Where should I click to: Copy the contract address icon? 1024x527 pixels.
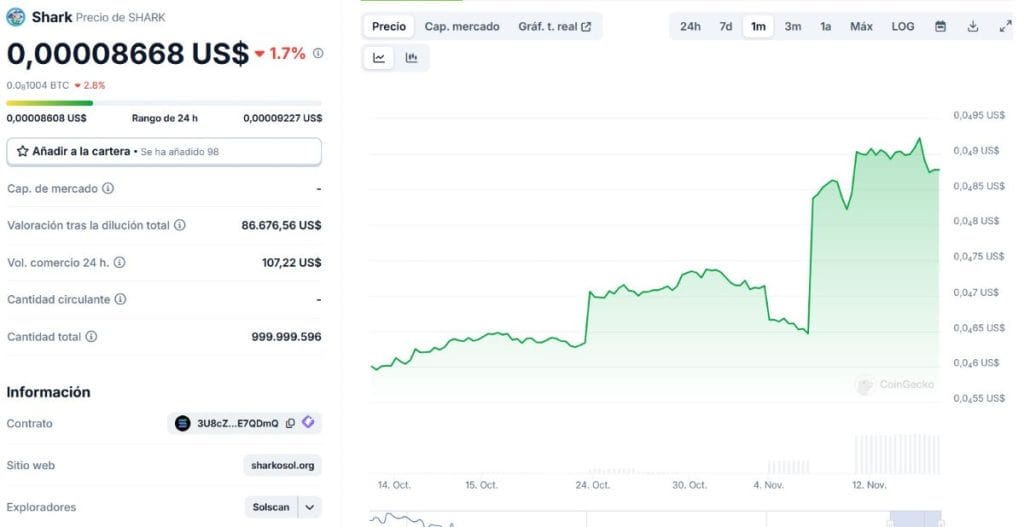[290, 423]
